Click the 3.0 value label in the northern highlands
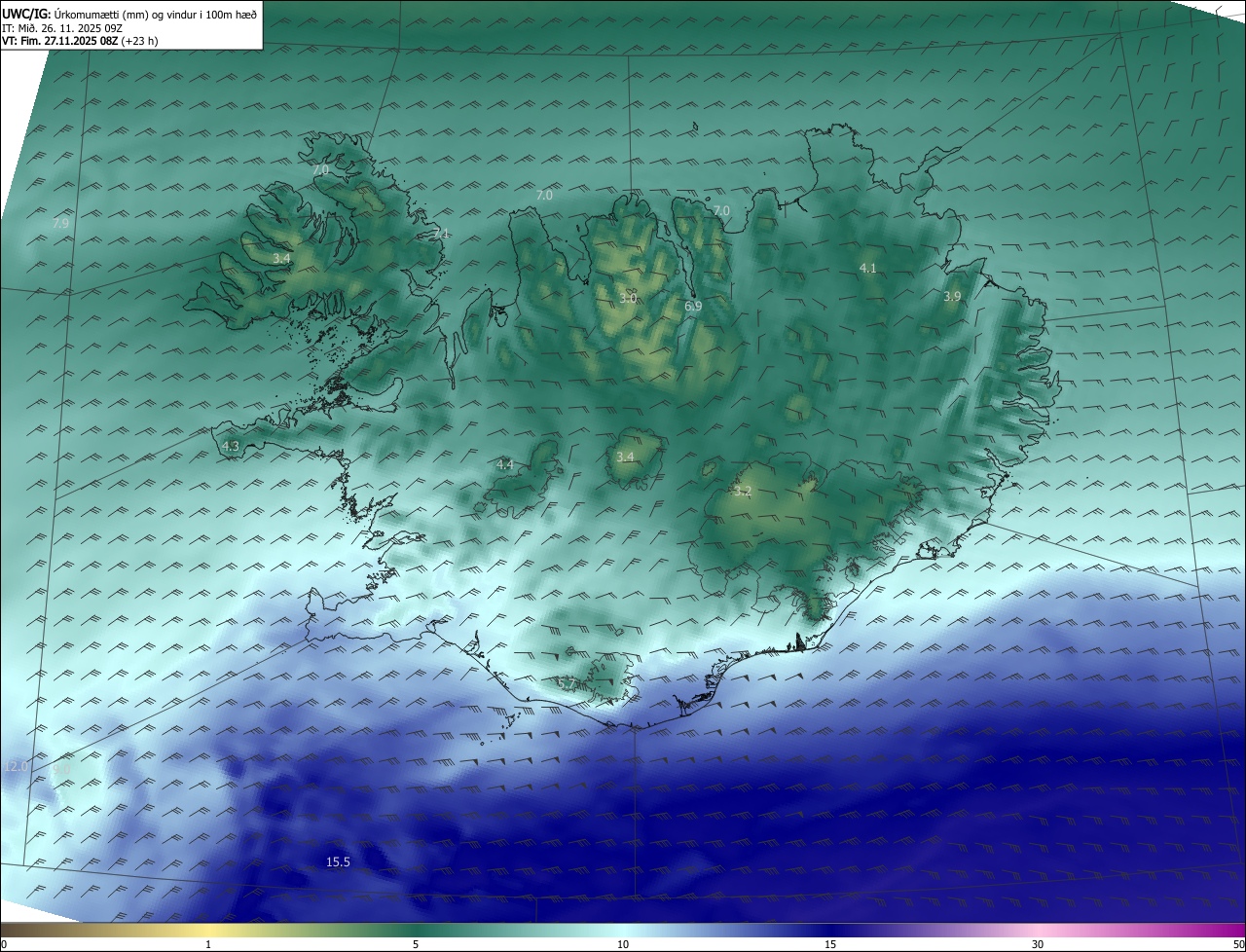The width and height of the screenshot is (1246, 952). tap(628, 298)
